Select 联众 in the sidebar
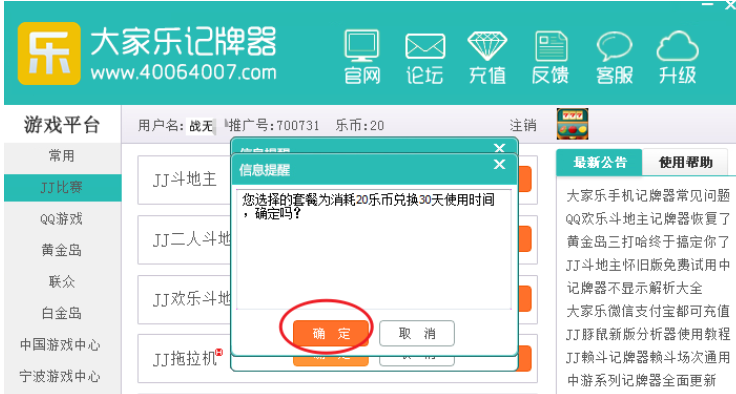This screenshot has height=394, width=736. [62, 281]
